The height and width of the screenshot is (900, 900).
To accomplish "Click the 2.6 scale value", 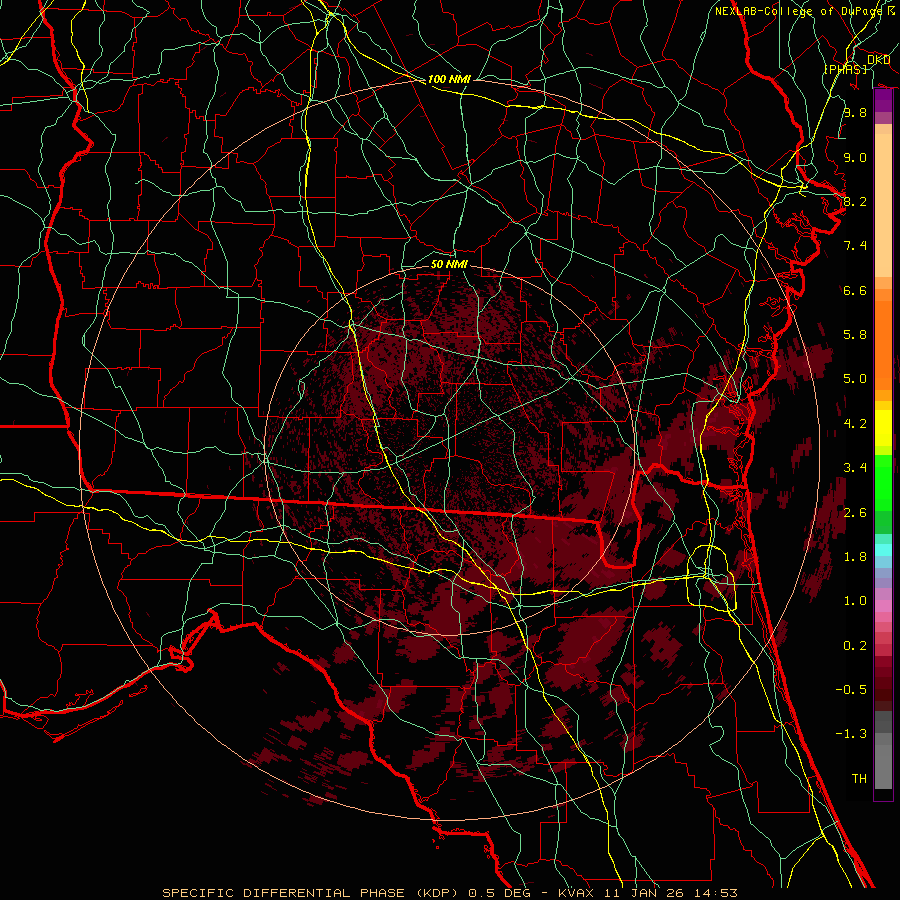I will pyautogui.click(x=854, y=512).
